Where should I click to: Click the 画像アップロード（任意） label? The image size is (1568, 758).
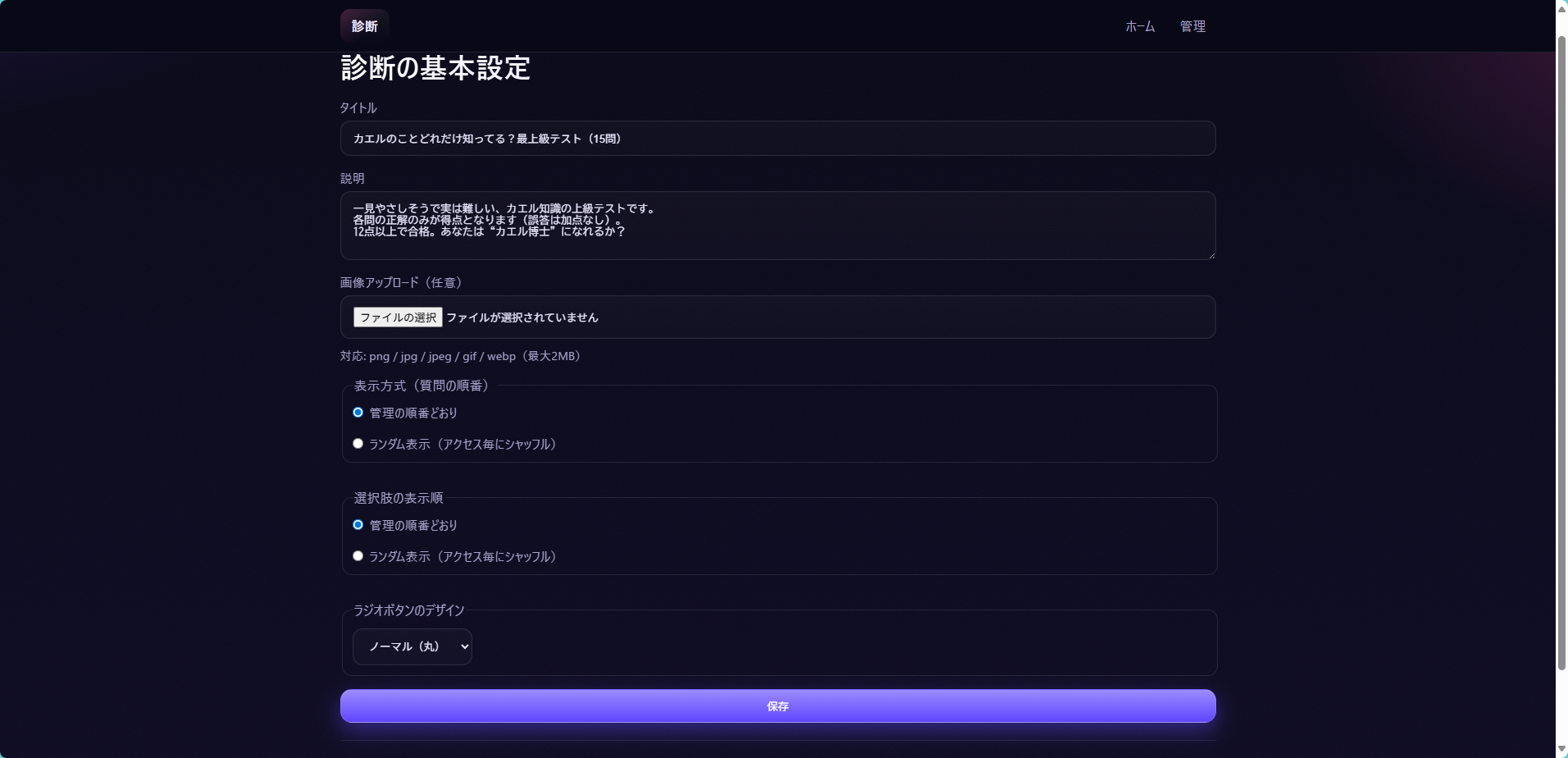(401, 283)
